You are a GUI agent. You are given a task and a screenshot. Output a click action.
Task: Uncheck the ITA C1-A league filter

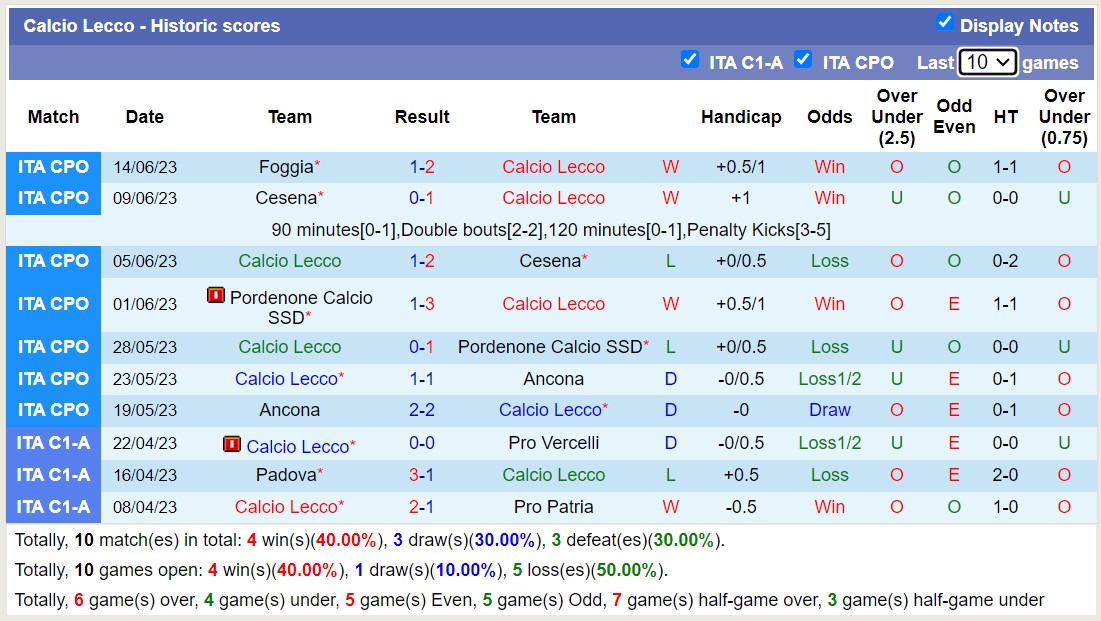[x=690, y=60]
